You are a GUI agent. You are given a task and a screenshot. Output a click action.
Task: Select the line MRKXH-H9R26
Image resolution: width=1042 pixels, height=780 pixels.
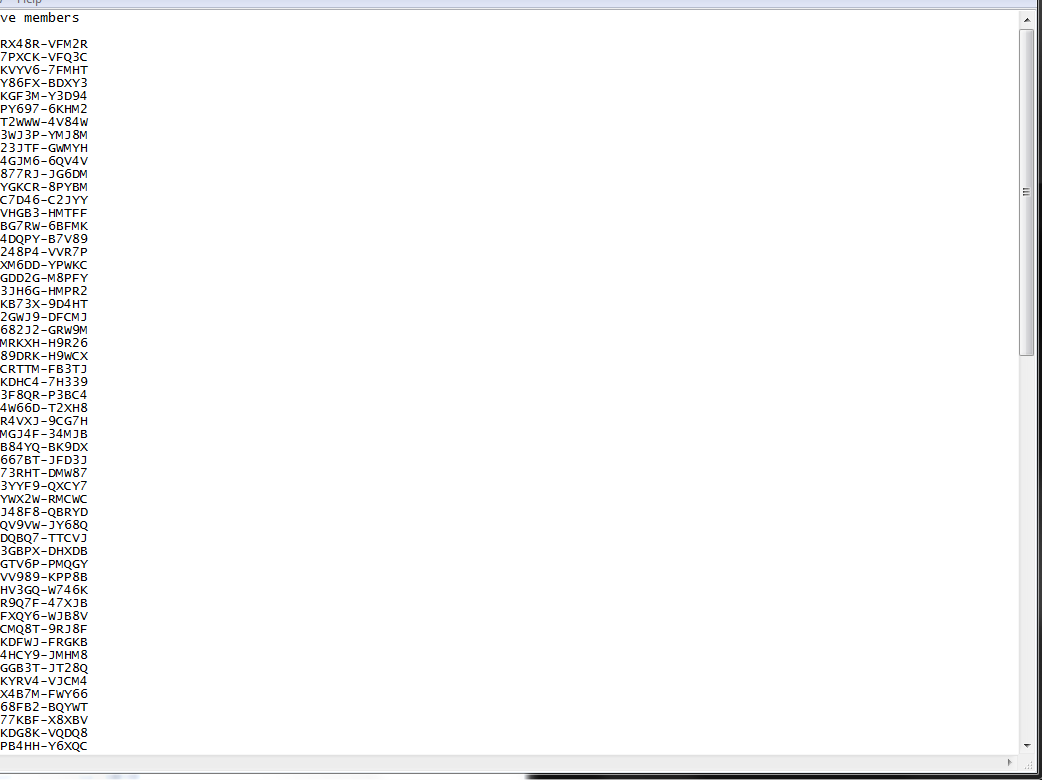[x=44, y=343]
